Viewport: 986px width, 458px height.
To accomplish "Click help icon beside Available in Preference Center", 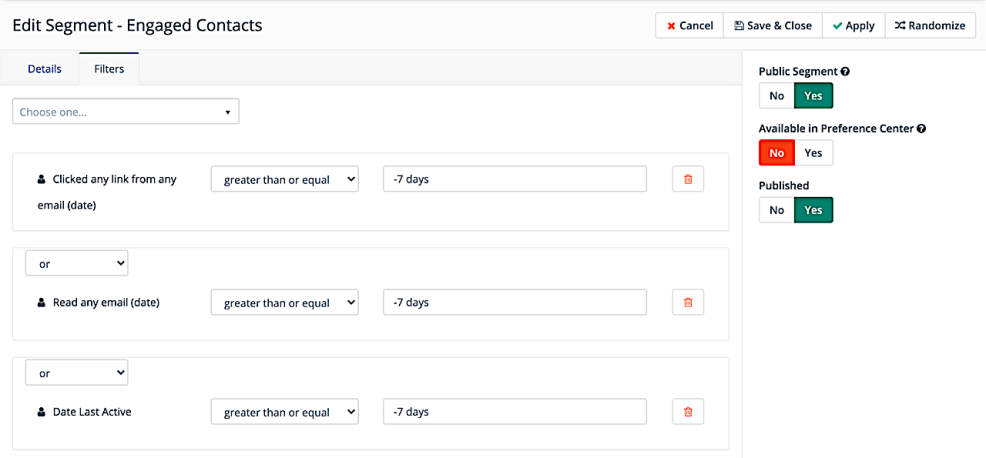I will 921,129.
